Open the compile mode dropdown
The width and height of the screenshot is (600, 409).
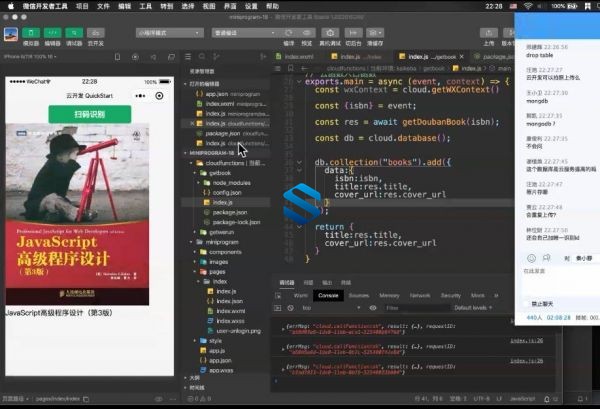pos(244,33)
